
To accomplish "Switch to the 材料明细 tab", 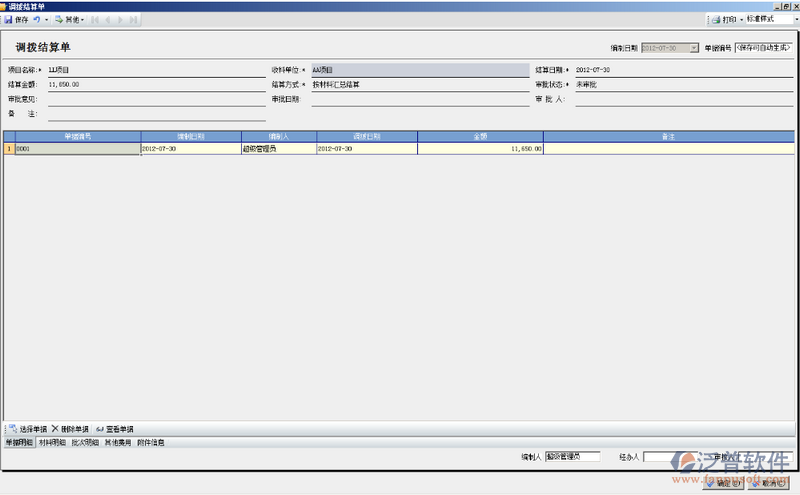I will point(52,441).
